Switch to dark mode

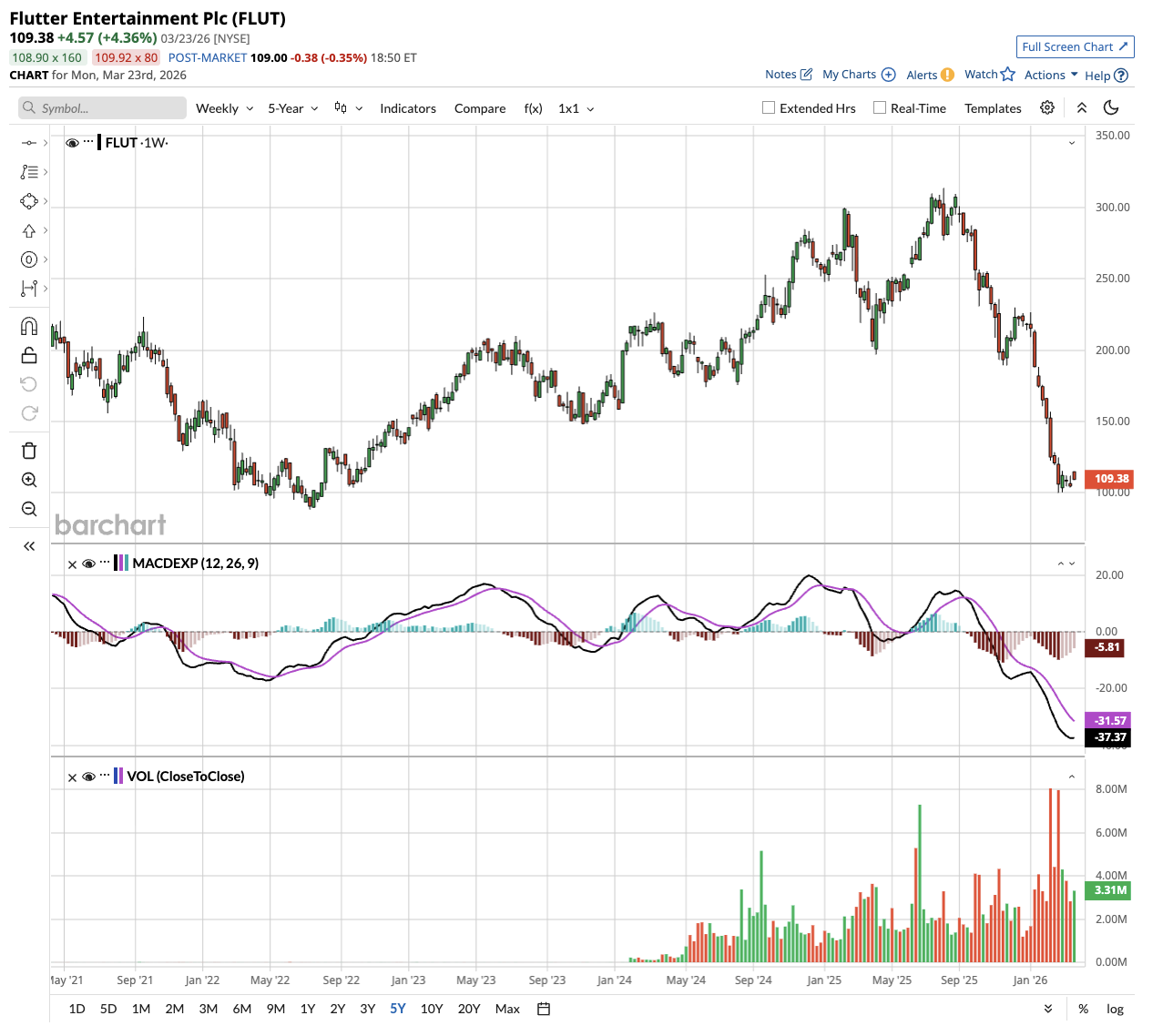(1111, 107)
